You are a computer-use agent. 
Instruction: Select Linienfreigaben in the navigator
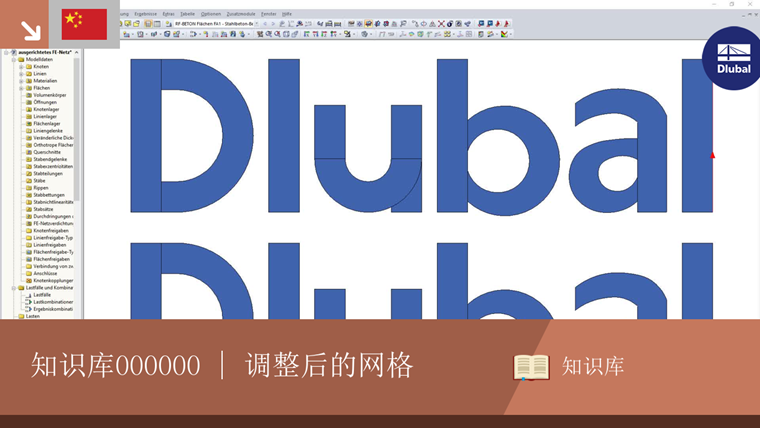49,245
